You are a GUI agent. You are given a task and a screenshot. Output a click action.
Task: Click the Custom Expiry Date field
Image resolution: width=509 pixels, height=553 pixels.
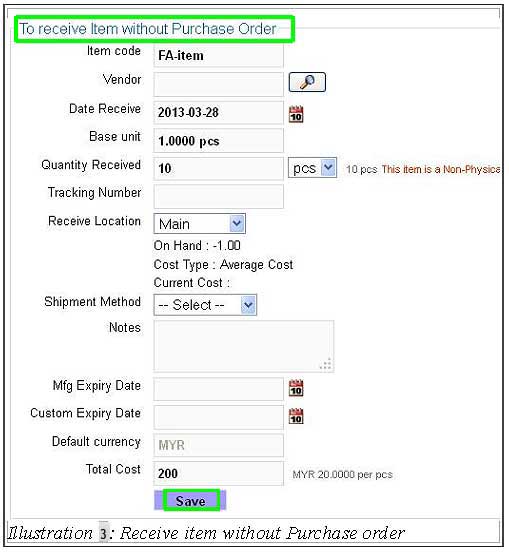[218, 417]
